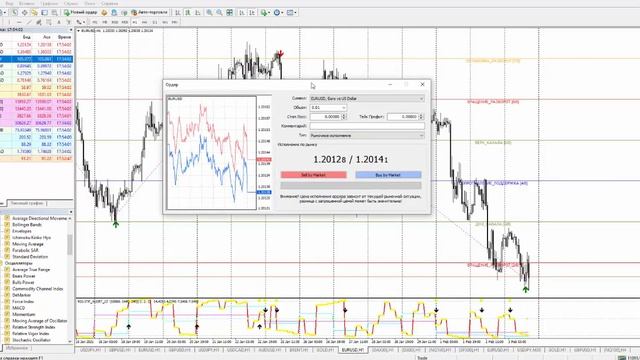This screenshot has width=640, height=360.
Task: Switch timeframe to H4
Action: click(144, 22)
